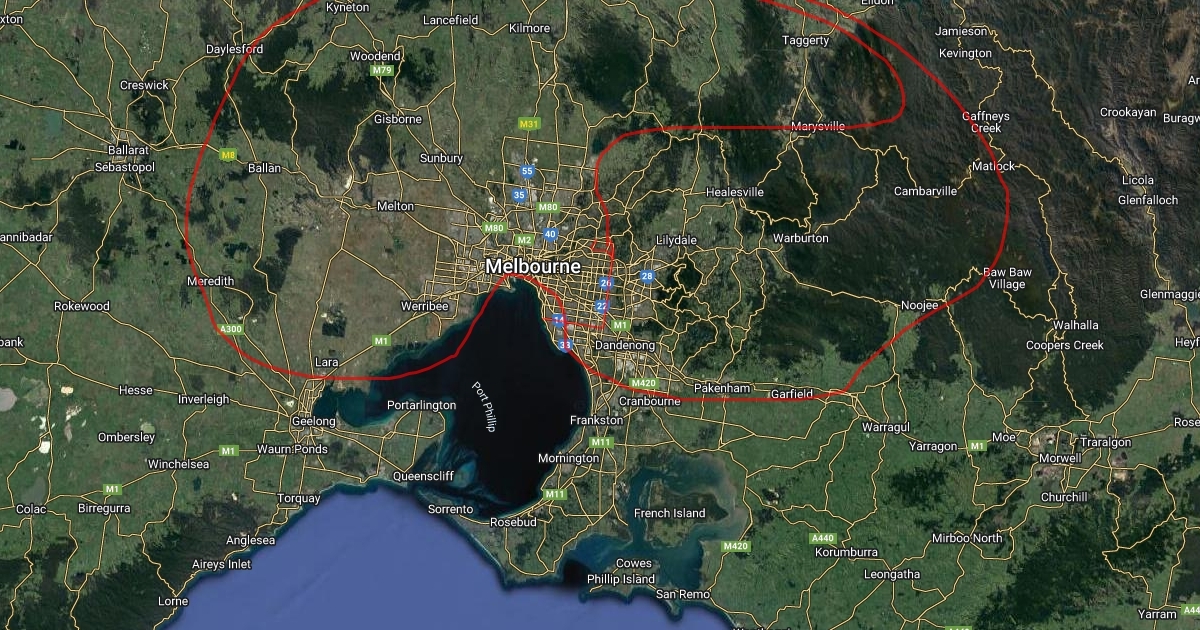Select the Frankston label
The width and height of the screenshot is (1200, 630).
pos(597,420)
